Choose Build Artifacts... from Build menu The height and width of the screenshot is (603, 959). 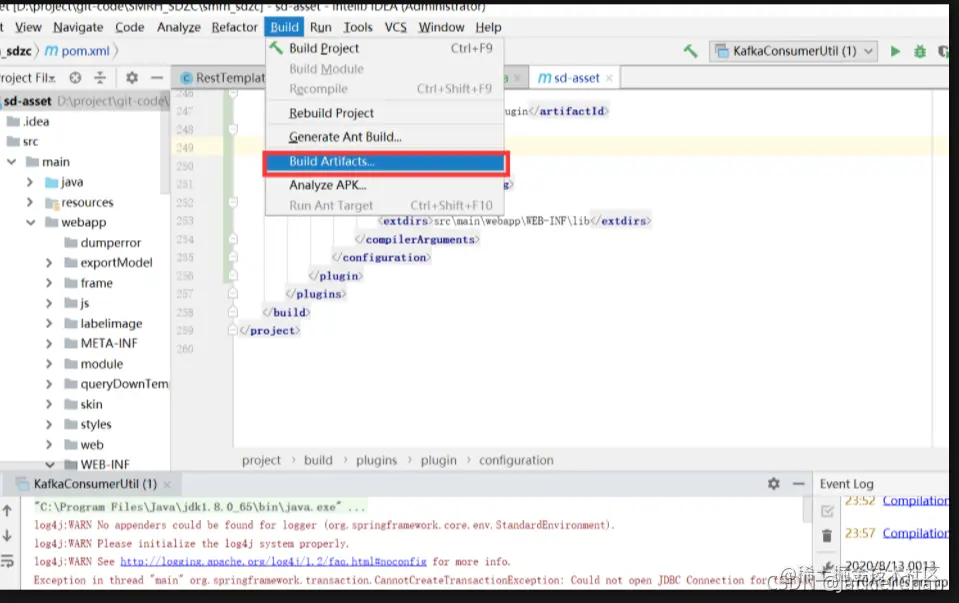[385, 162]
